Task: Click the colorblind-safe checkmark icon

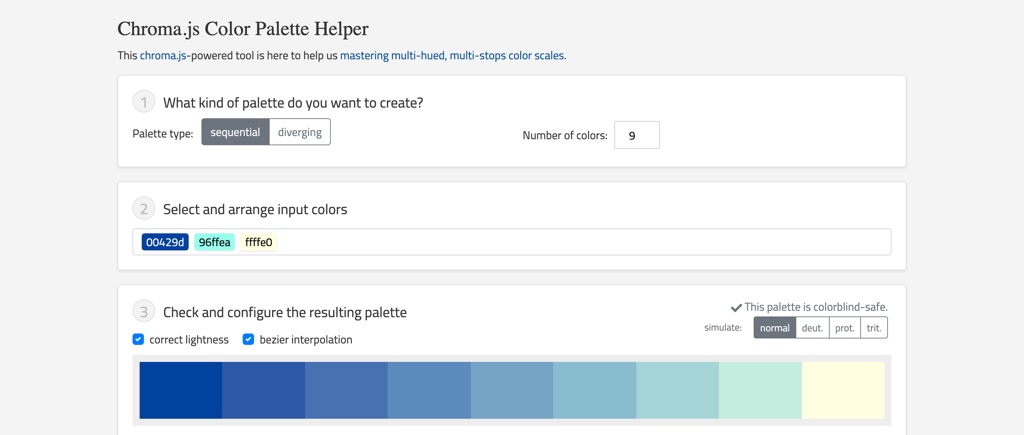Action: coord(736,307)
